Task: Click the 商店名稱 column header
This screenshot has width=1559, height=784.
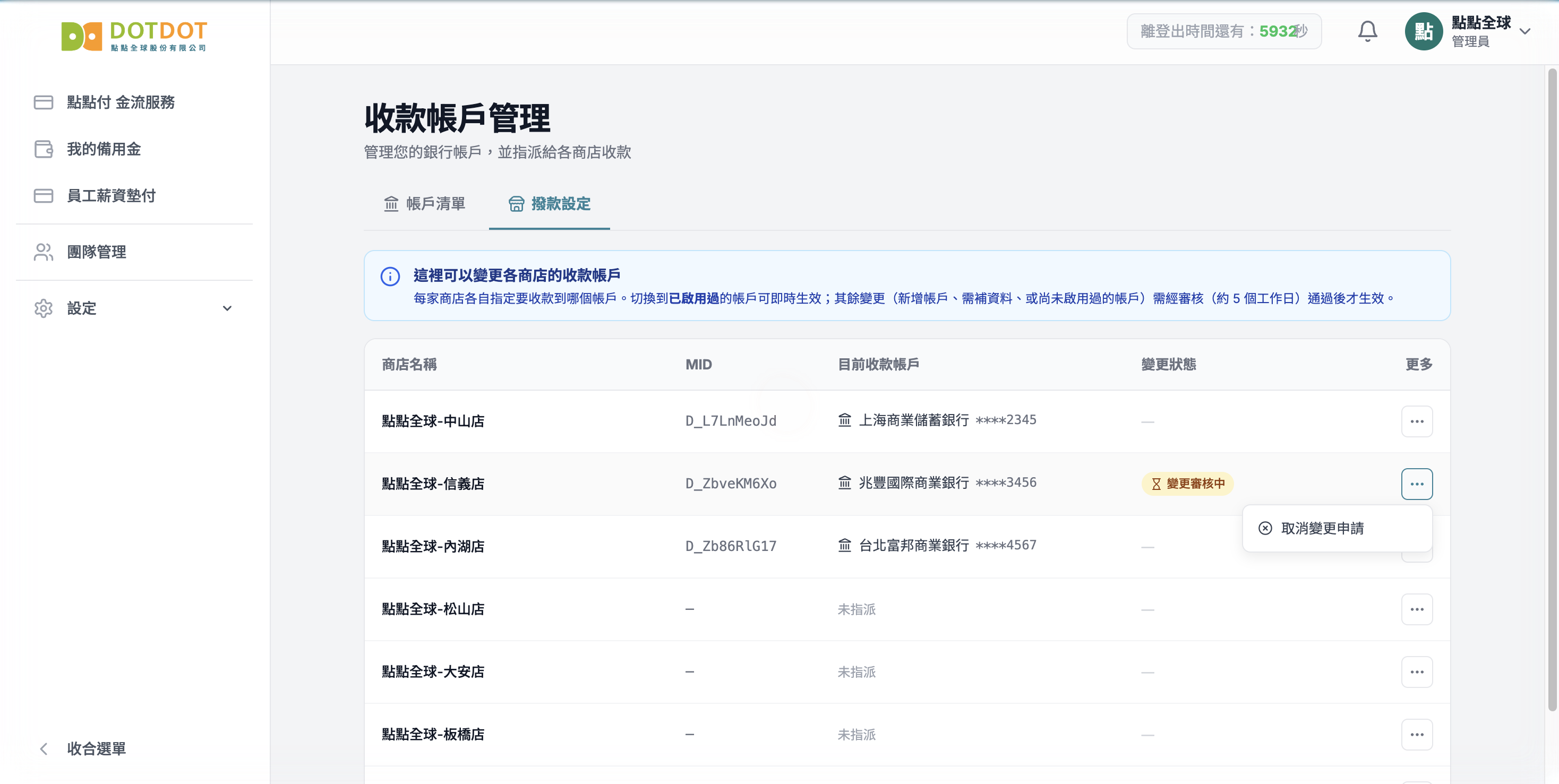Action: tap(409, 364)
